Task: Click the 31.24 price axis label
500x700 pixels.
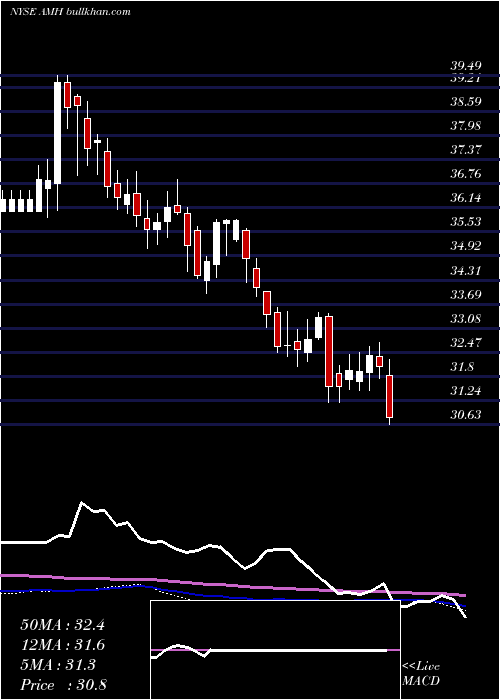Action: pyautogui.click(x=466, y=391)
